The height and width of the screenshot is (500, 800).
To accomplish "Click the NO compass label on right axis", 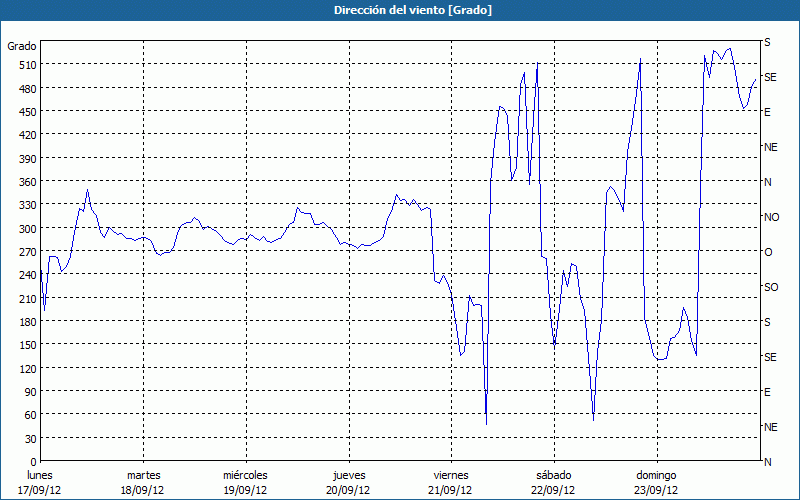I will pos(771,217).
